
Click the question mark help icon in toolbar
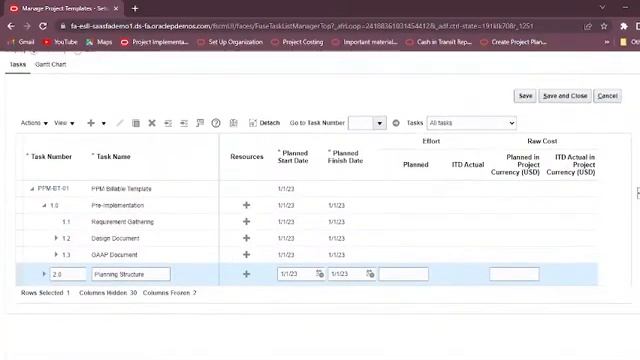click(216, 123)
